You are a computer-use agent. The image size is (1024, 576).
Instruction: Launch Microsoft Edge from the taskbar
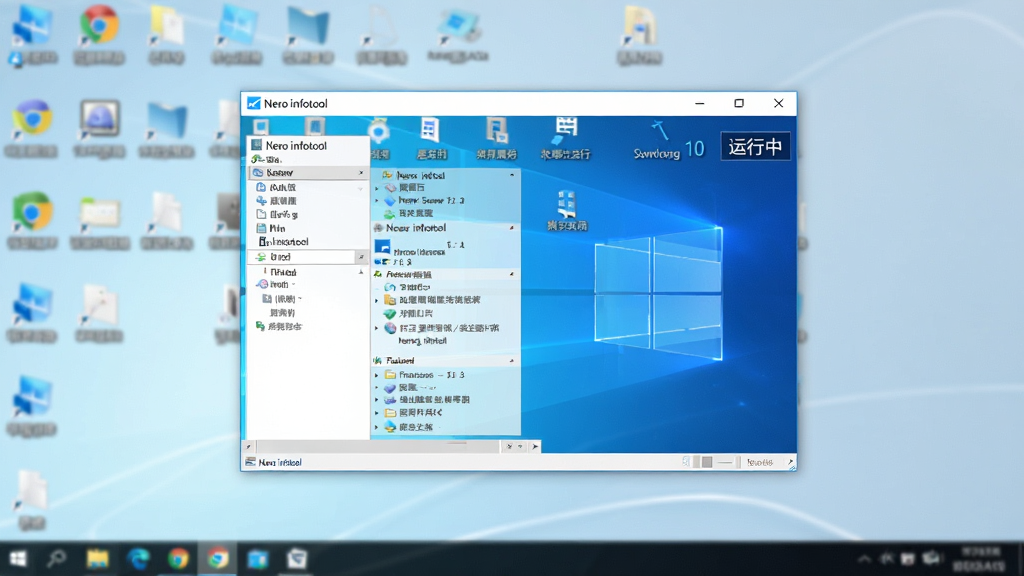coord(138,559)
